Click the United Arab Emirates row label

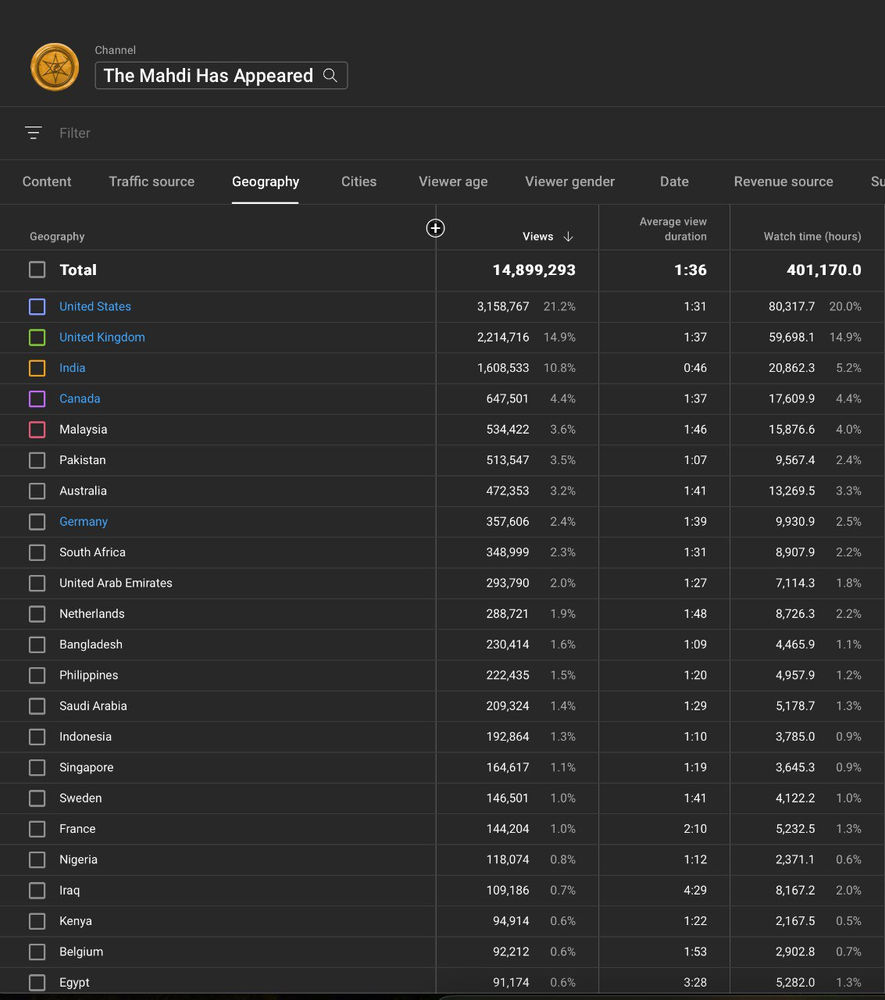click(x=115, y=583)
